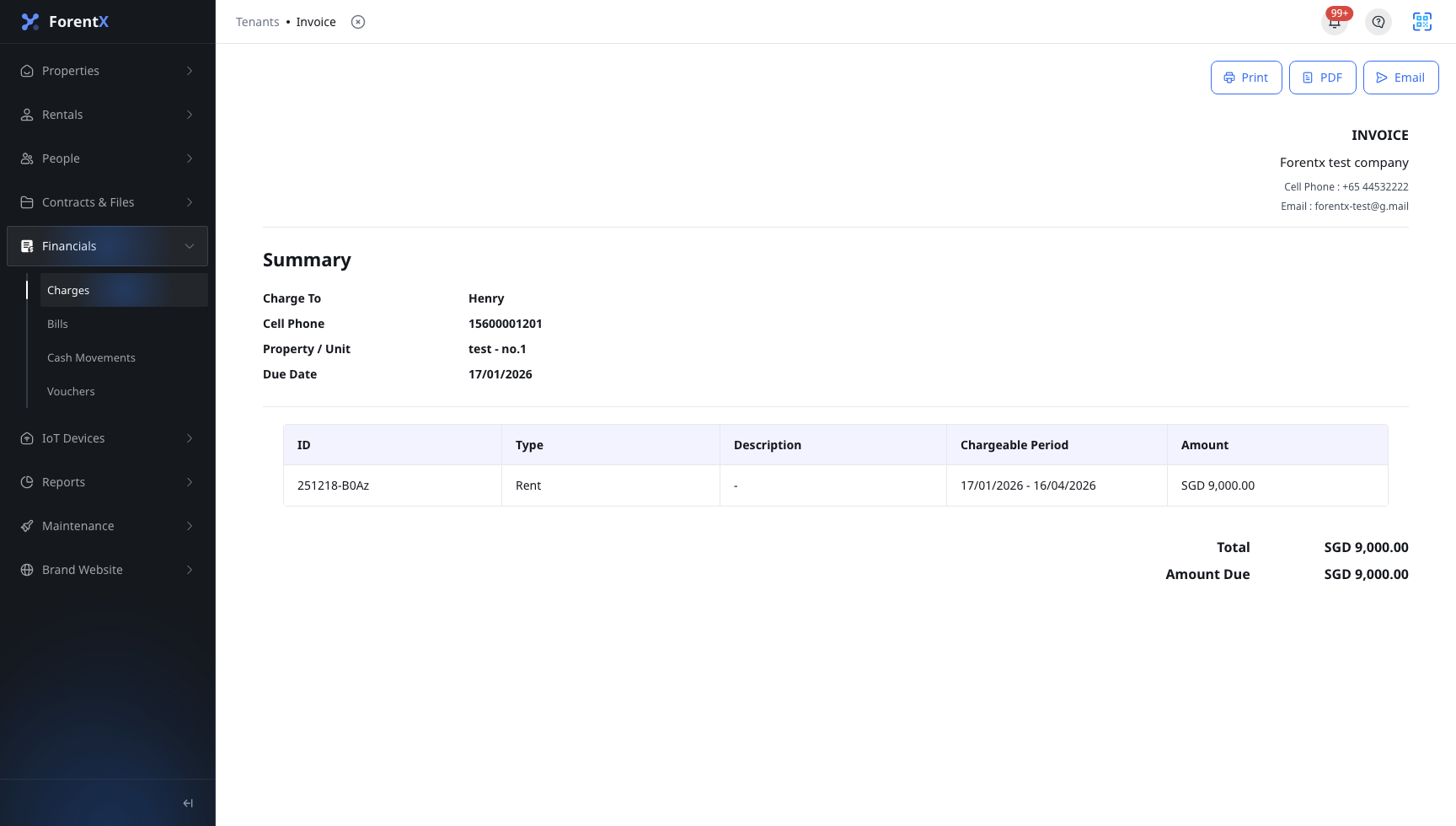Click the Summary heading
The image size is (1456, 826).
tap(307, 260)
